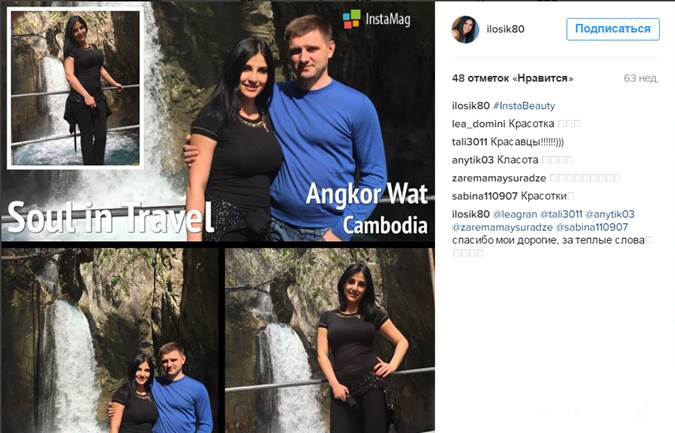Click the @tali3011 mention in reply
Screen dimensions: 675x433
561,214
